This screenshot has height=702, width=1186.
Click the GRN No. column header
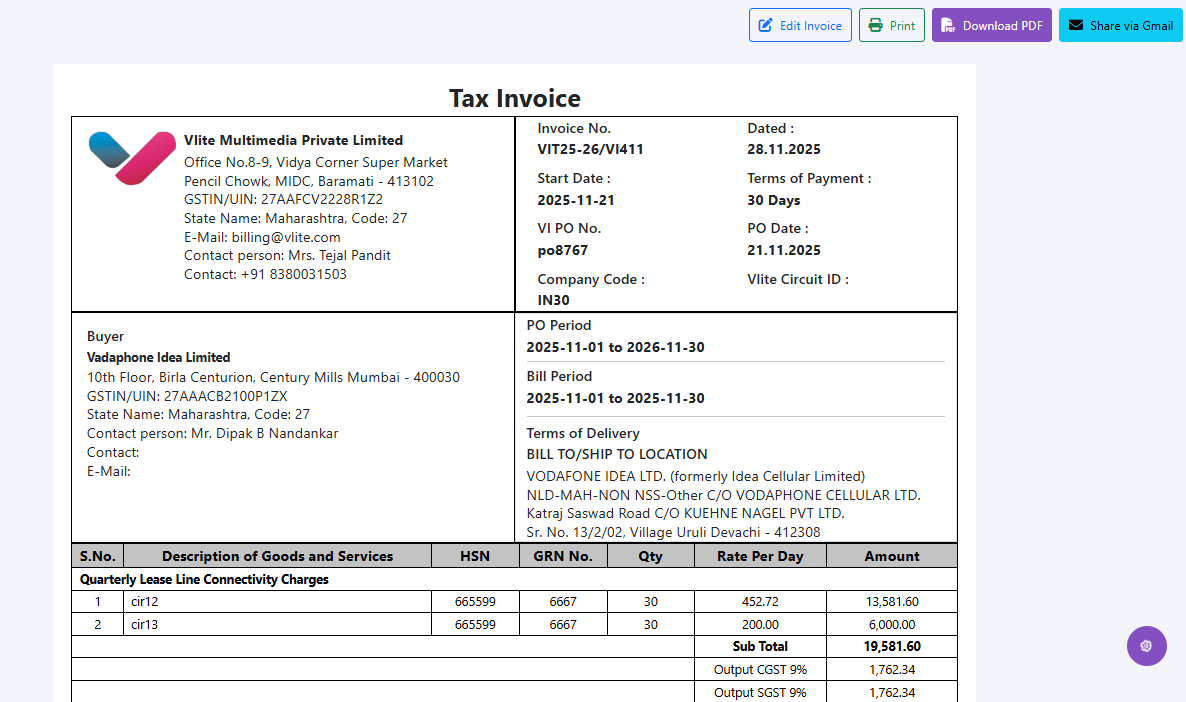[x=563, y=556]
